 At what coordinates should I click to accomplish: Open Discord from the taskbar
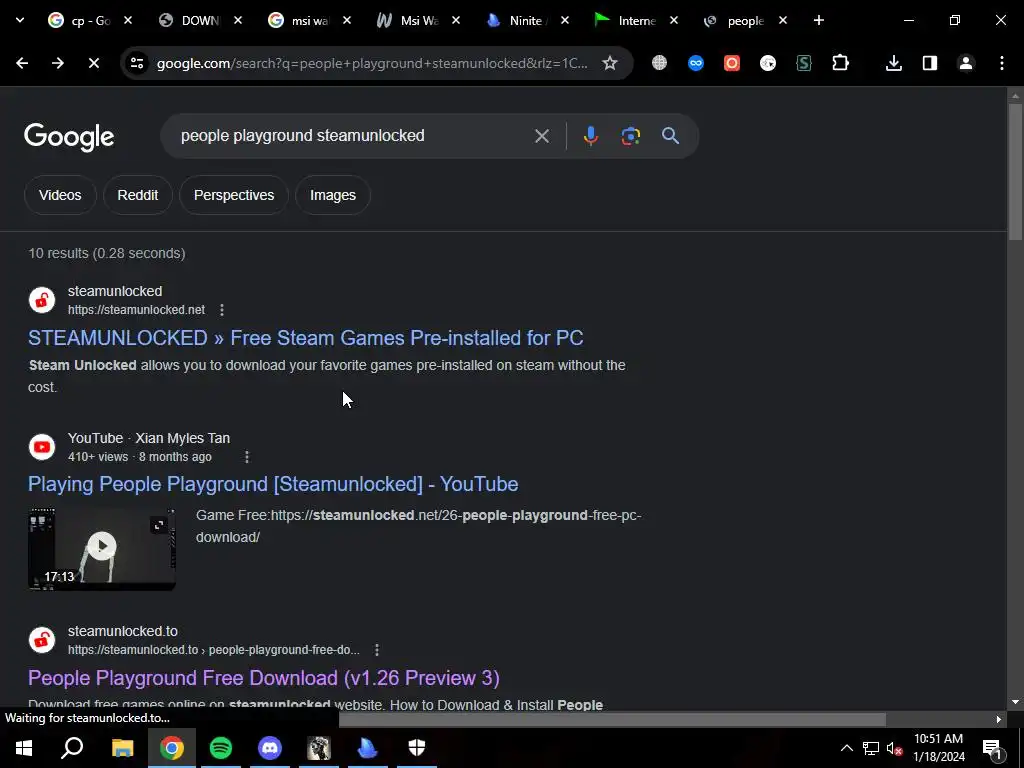270,748
